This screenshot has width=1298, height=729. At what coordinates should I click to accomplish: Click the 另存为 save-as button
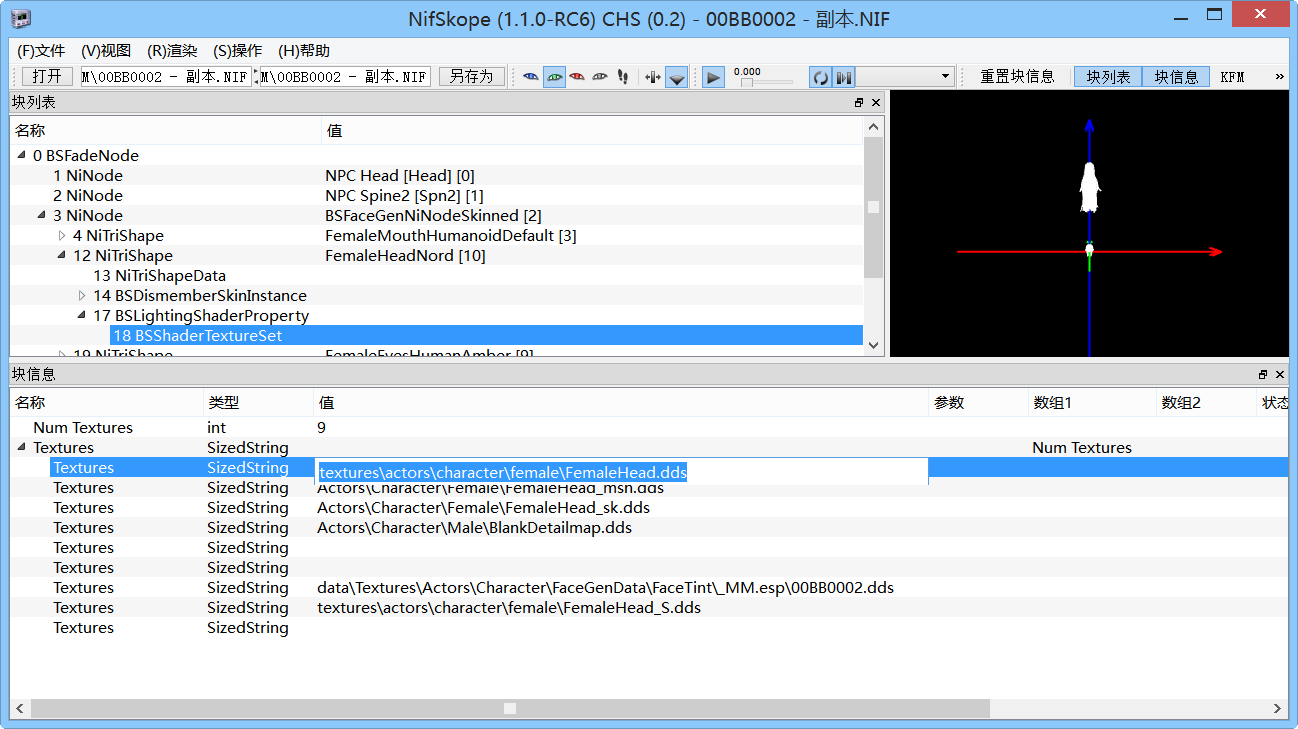tap(471, 77)
